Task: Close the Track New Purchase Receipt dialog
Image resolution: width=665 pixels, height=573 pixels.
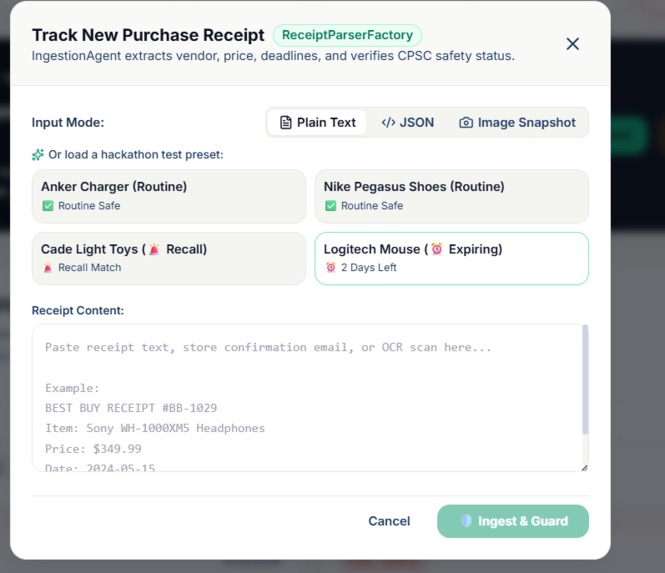Action: click(x=573, y=43)
